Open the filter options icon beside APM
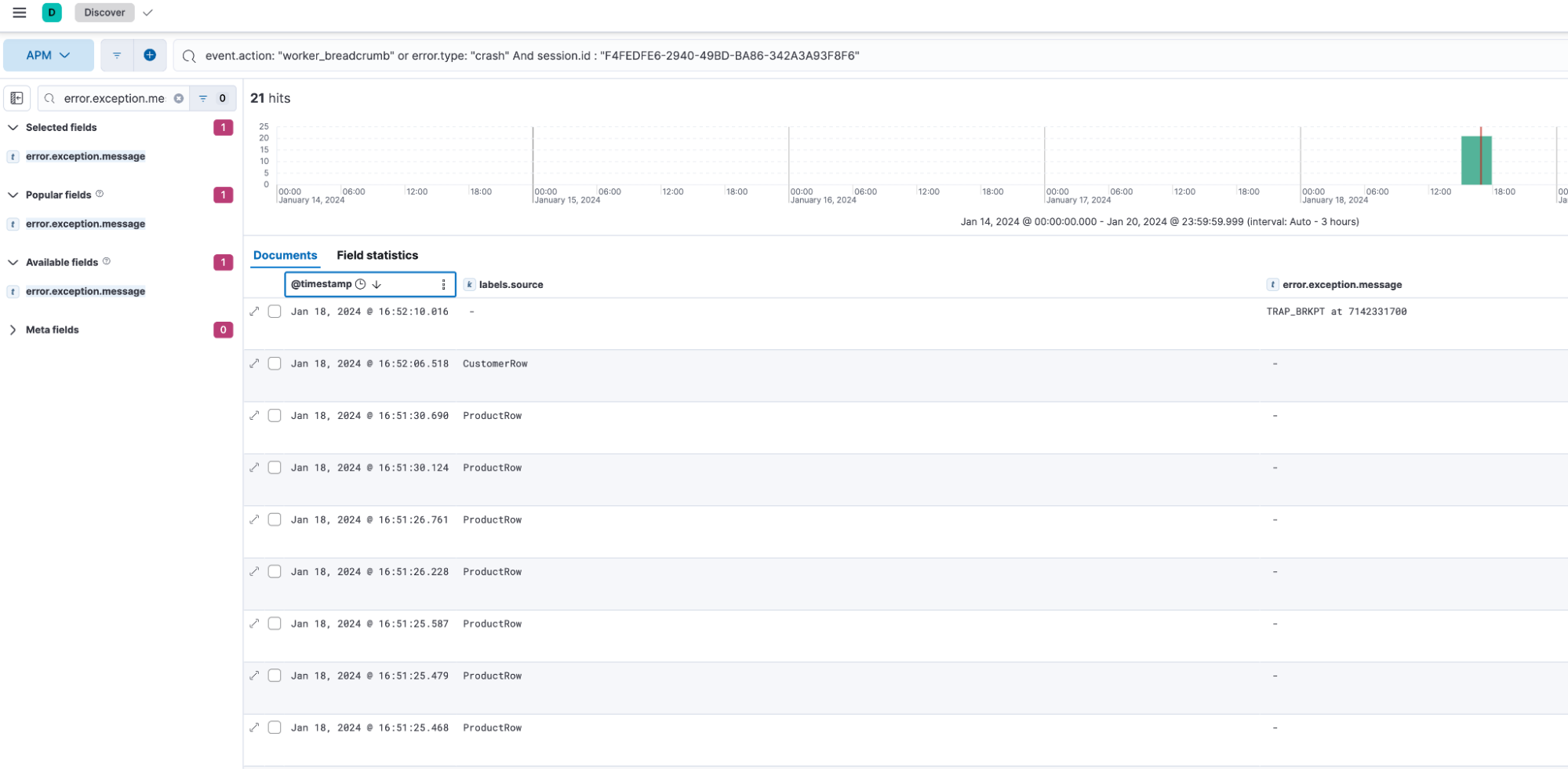1568x769 pixels. click(117, 55)
